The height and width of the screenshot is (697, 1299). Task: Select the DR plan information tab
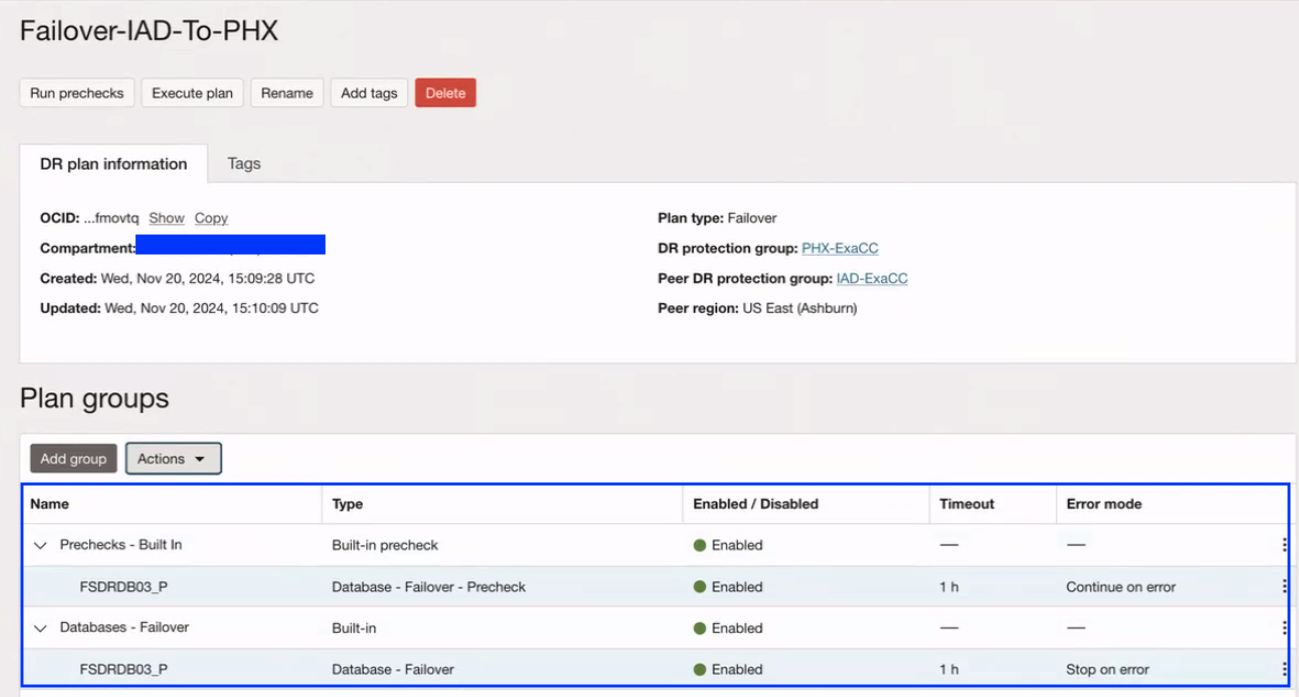click(x=113, y=164)
